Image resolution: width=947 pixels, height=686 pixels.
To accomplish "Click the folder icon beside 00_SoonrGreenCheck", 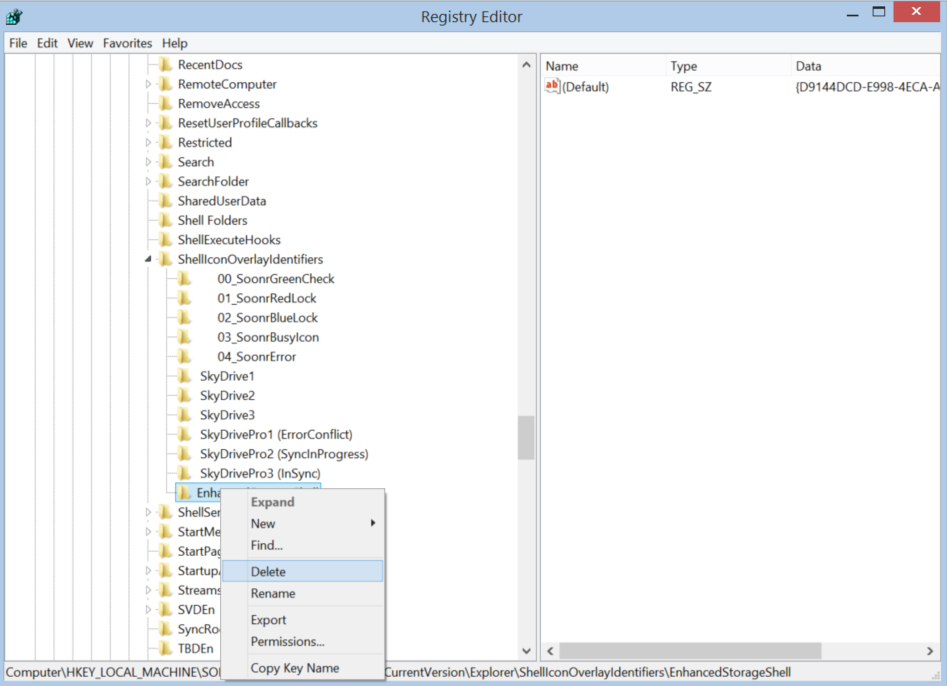I will [184, 279].
